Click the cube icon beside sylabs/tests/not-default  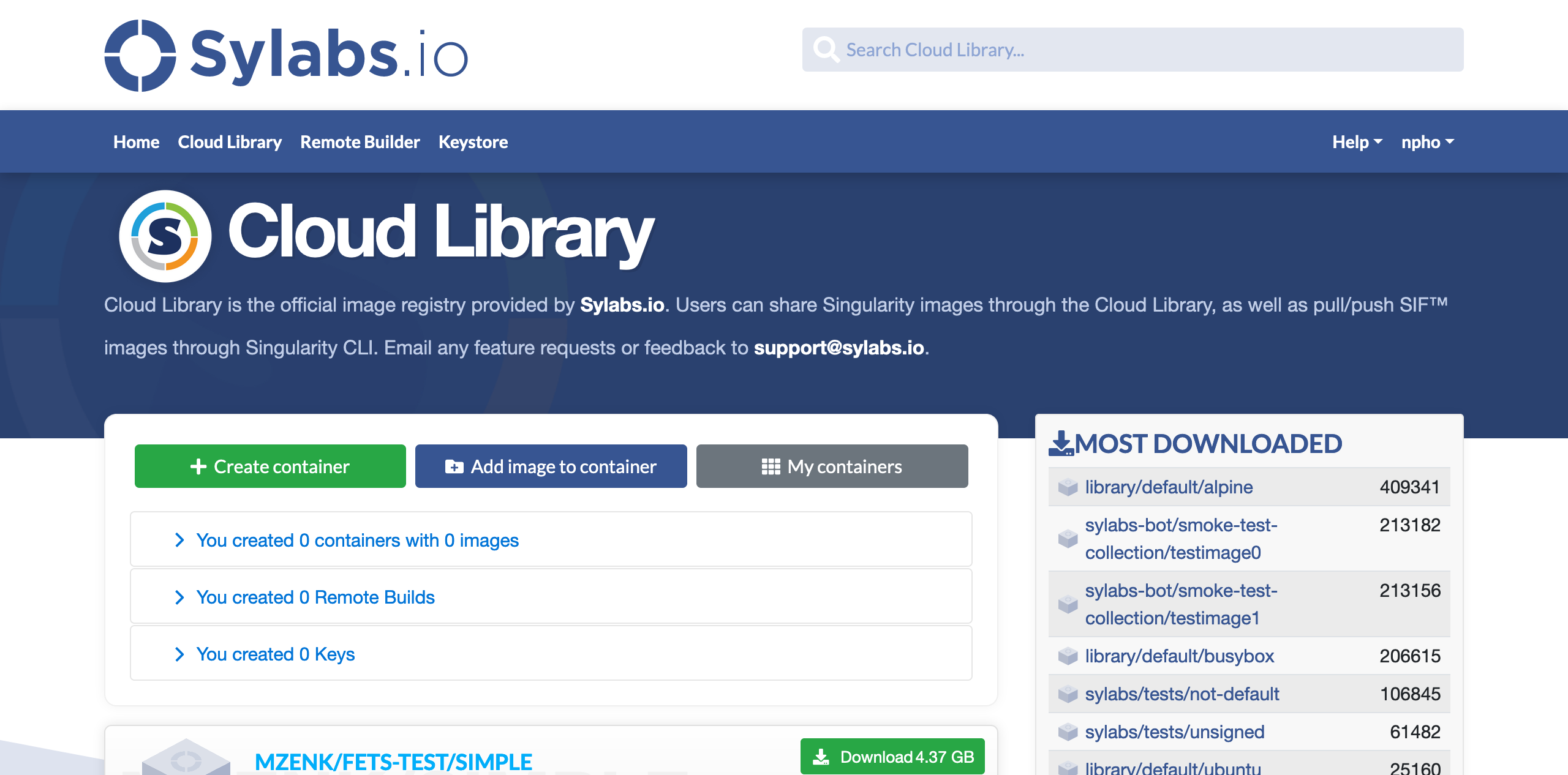pyautogui.click(x=1068, y=694)
